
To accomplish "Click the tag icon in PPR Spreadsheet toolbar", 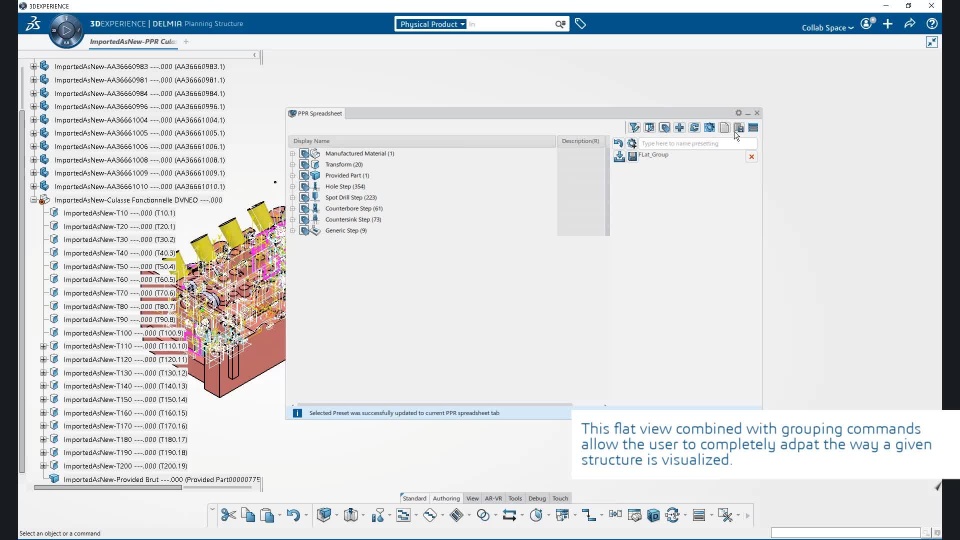I will pyautogui.click(x=664, y=127).
